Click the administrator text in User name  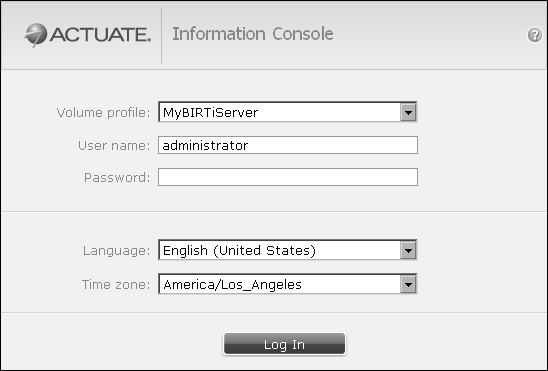click(x=206, y=145)
